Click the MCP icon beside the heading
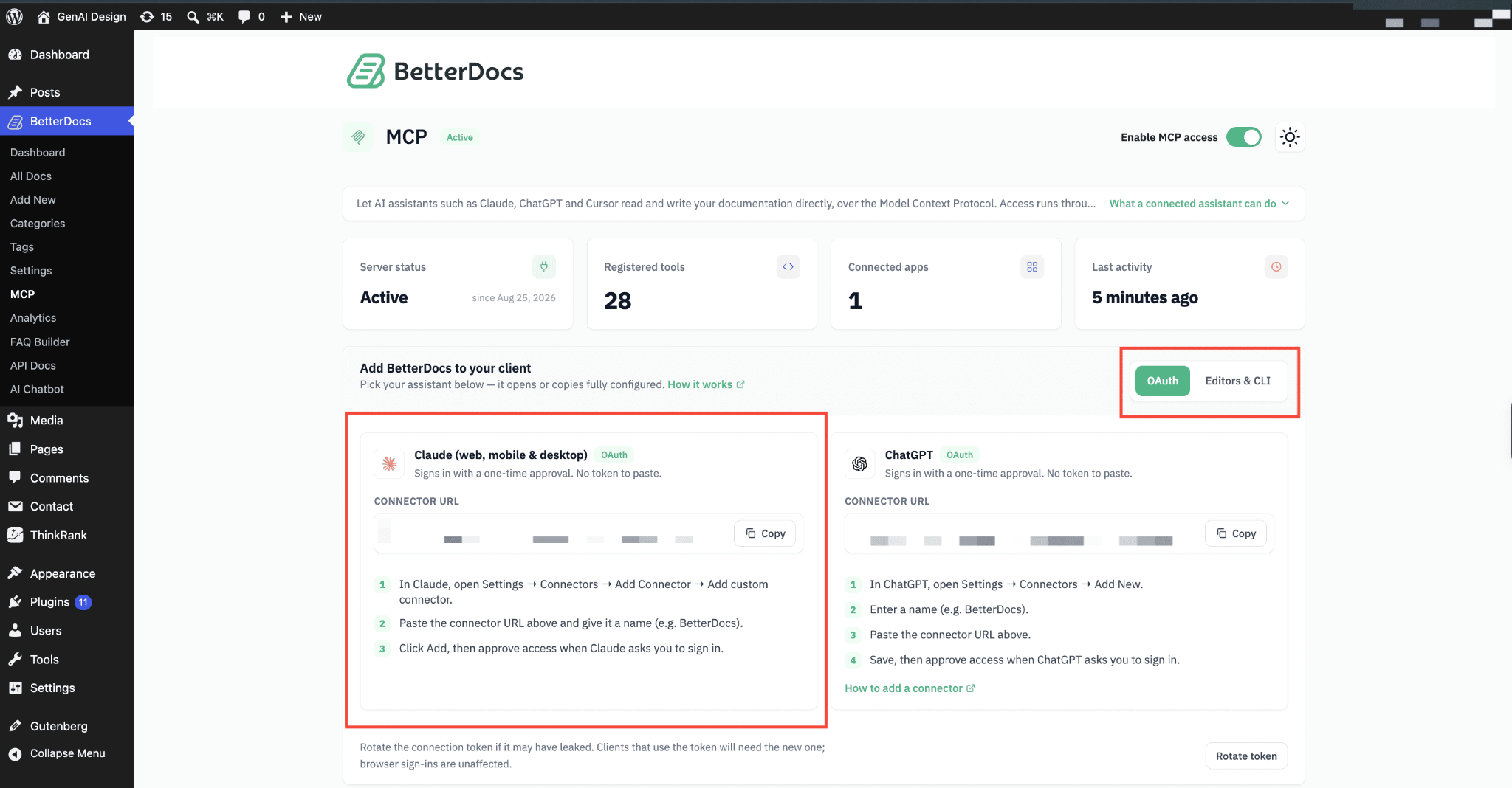1512x788 pixels. (x=358, y=136)
